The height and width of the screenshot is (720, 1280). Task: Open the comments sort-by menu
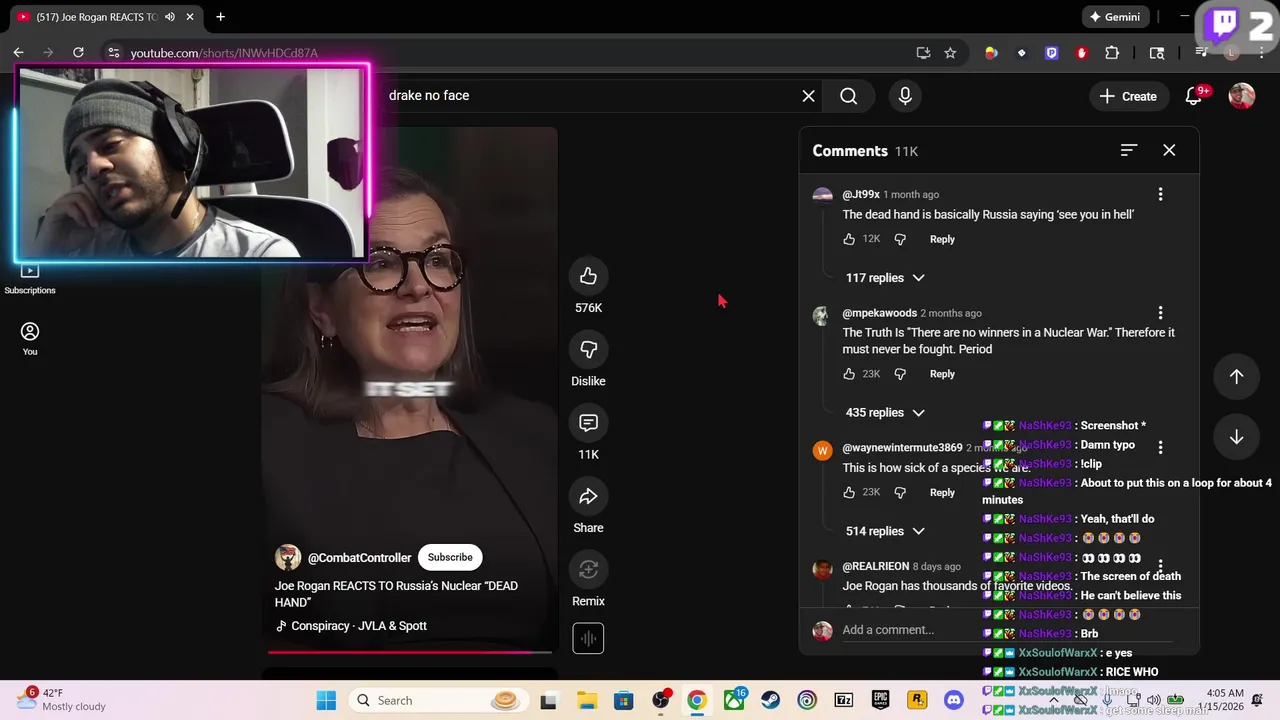[x=1129, y=150]
